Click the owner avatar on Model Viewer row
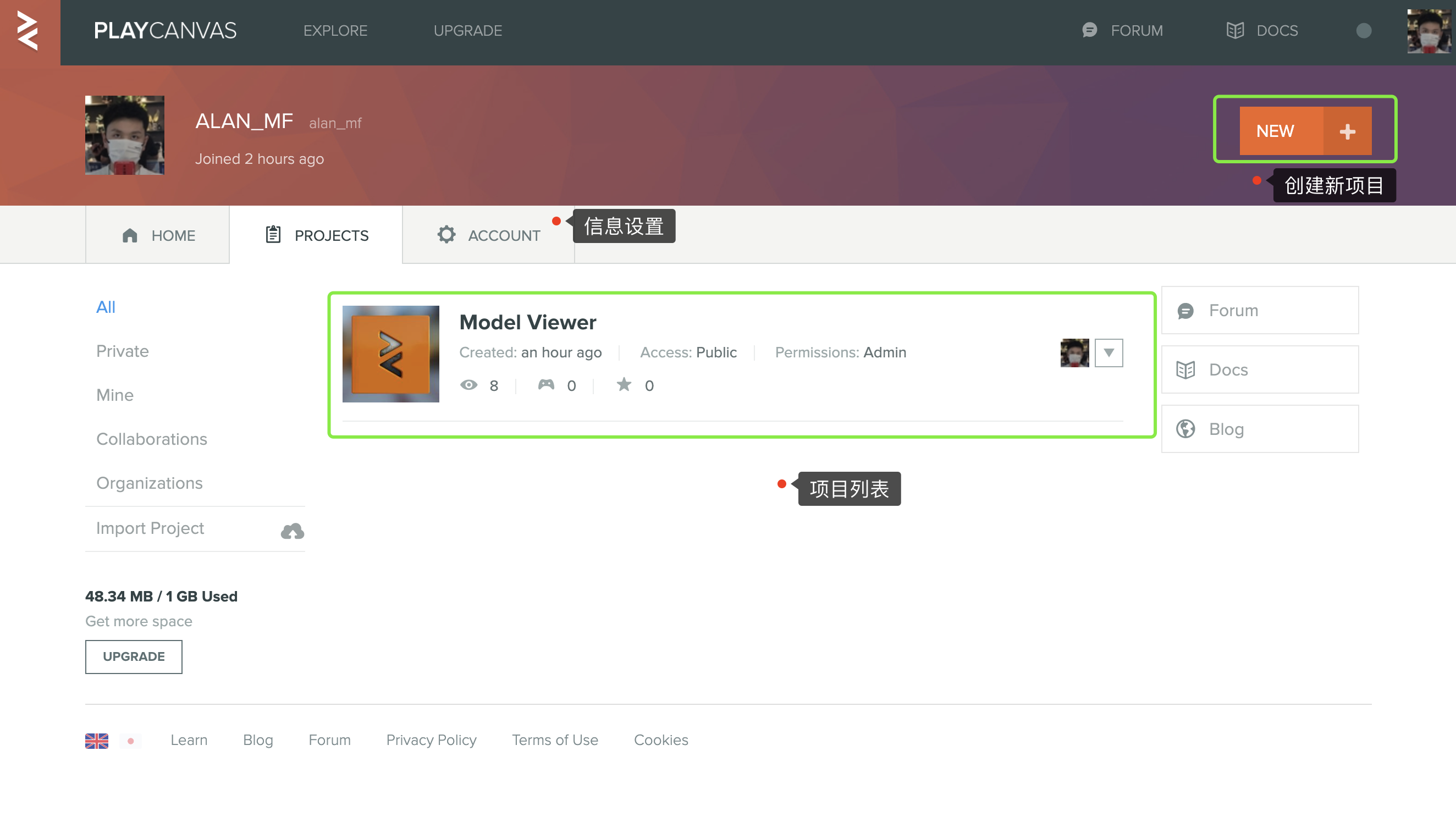This screenshot has width=1456, height=839. (1074, 352)
